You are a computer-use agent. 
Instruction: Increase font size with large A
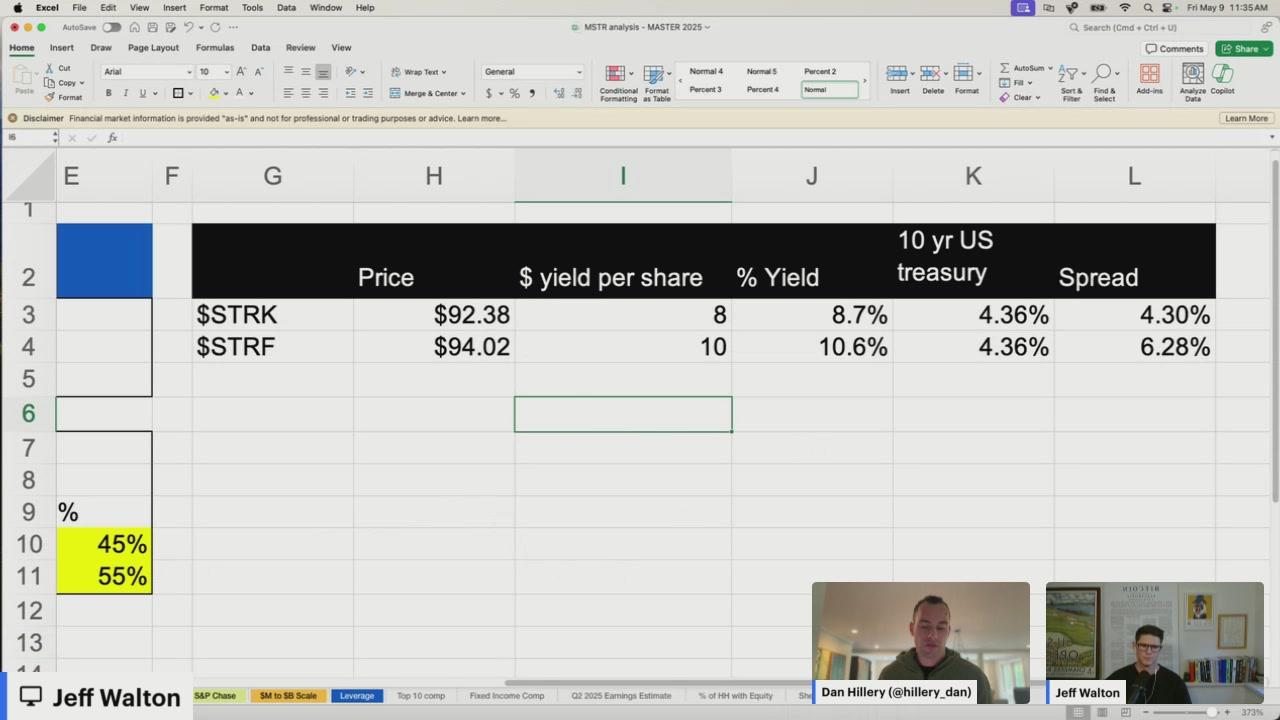point(241,72)
